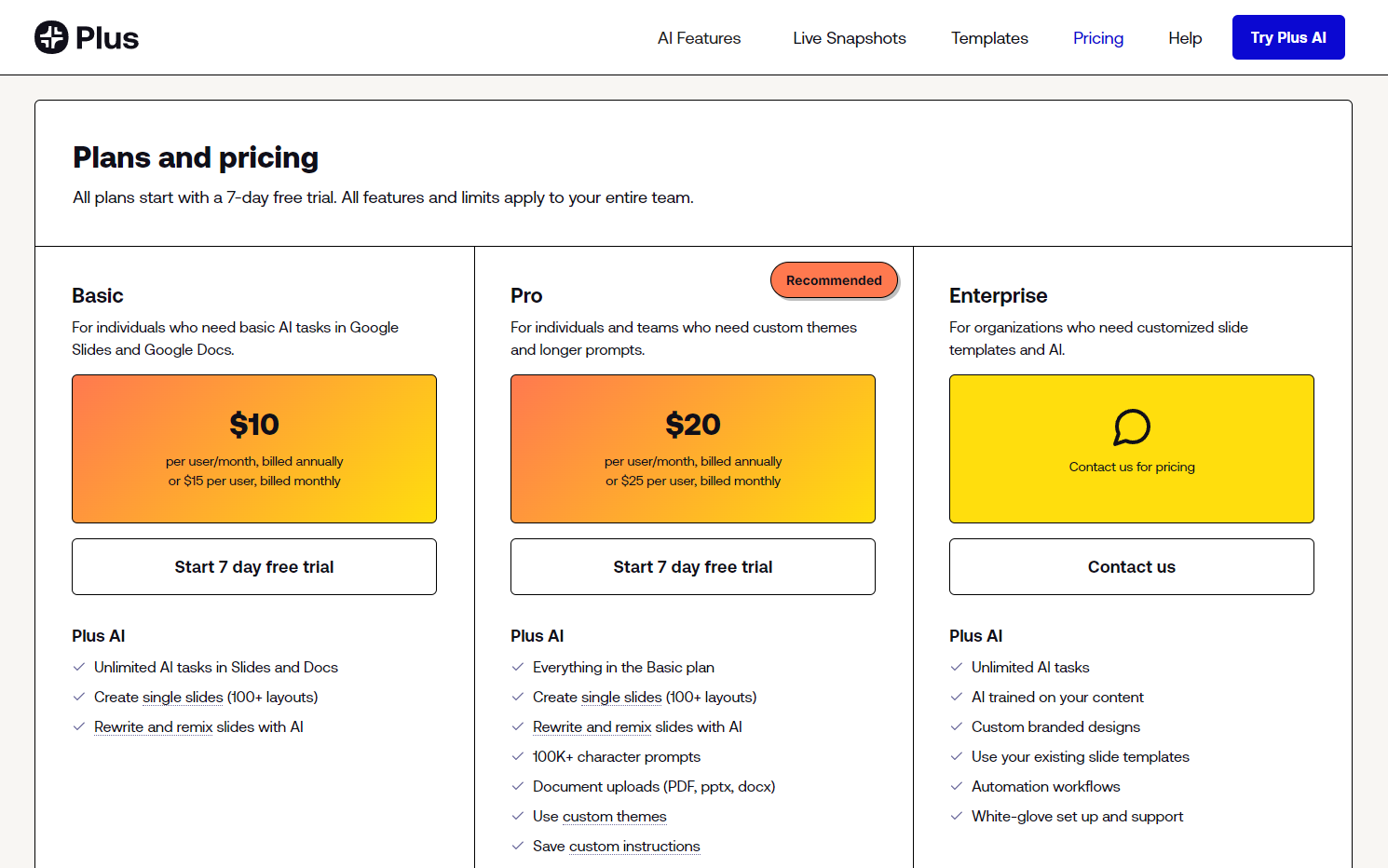Click 'Use your existing slide templates' text
The image size is (1388, 868).
[1081, 756]
